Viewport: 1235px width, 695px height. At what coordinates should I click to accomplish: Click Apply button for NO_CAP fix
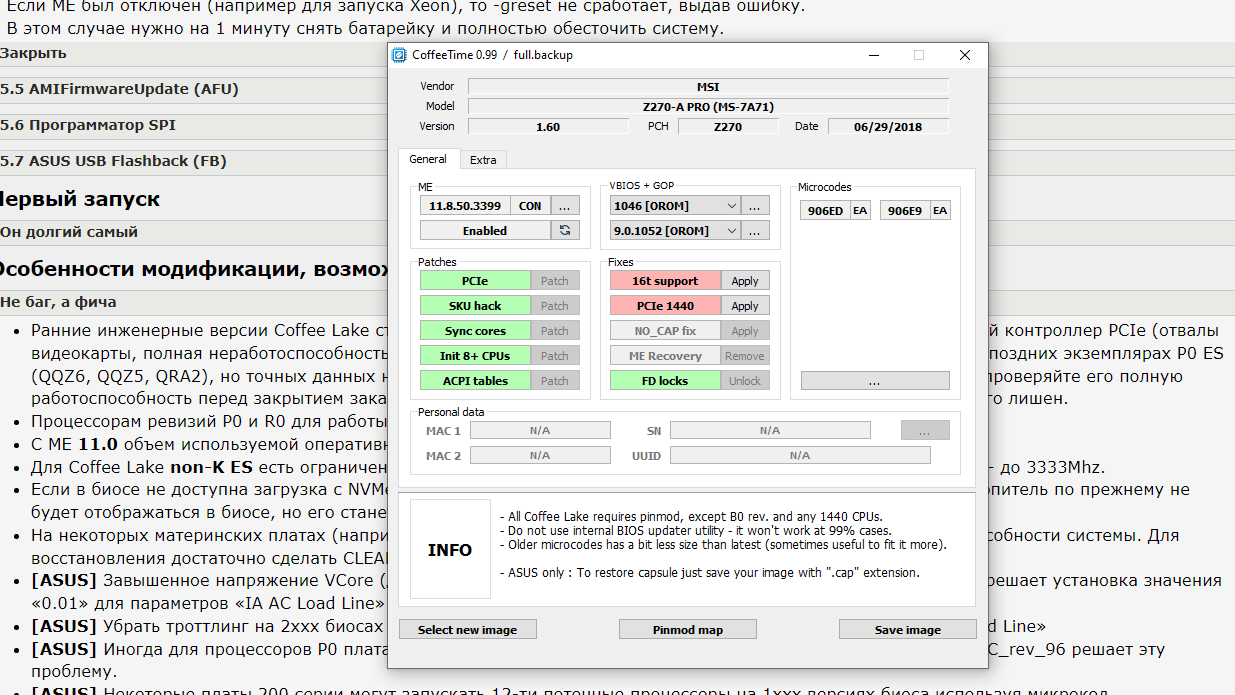pos(745,331)
